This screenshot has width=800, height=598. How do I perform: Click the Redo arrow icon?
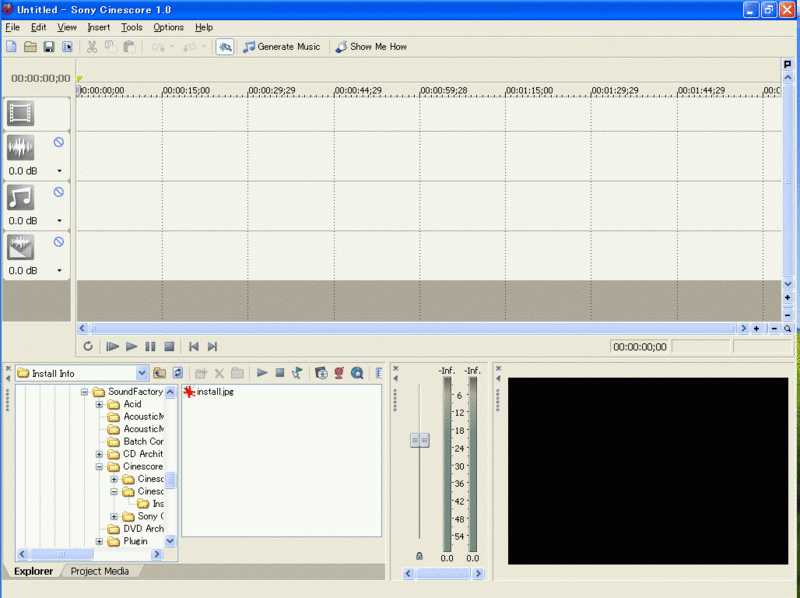point(189,47)
